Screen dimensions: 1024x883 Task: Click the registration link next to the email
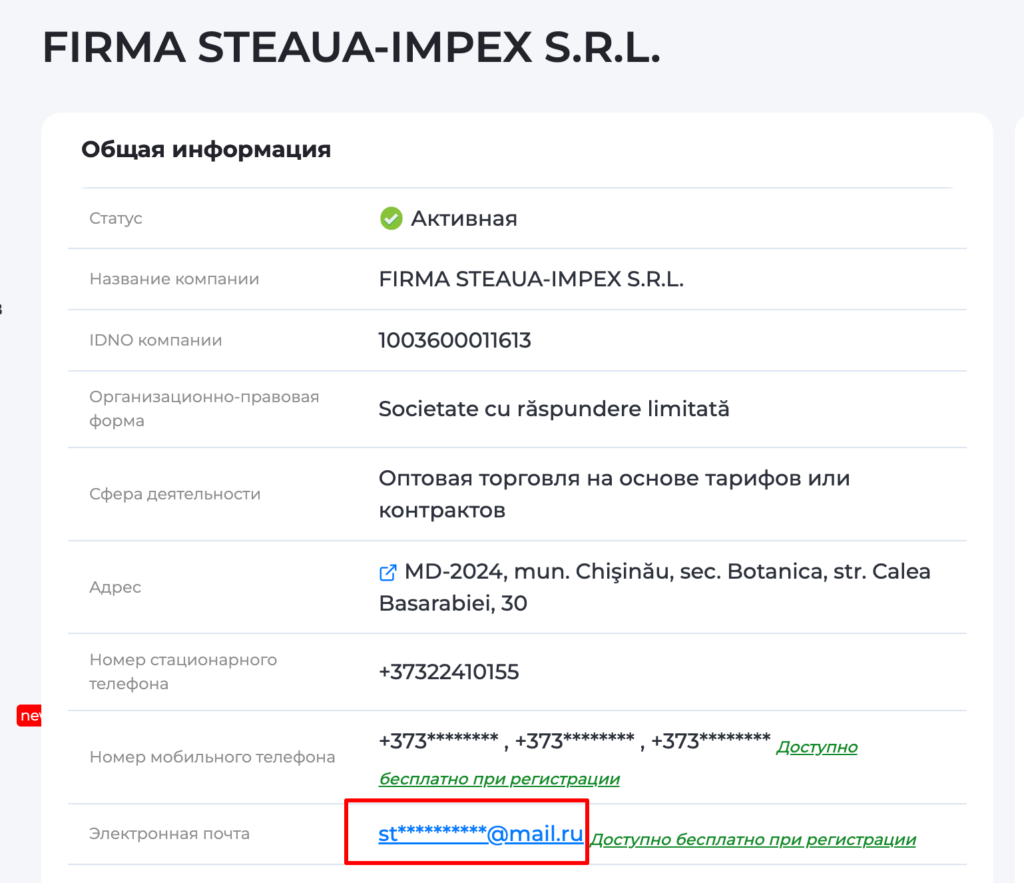point(752,840)
